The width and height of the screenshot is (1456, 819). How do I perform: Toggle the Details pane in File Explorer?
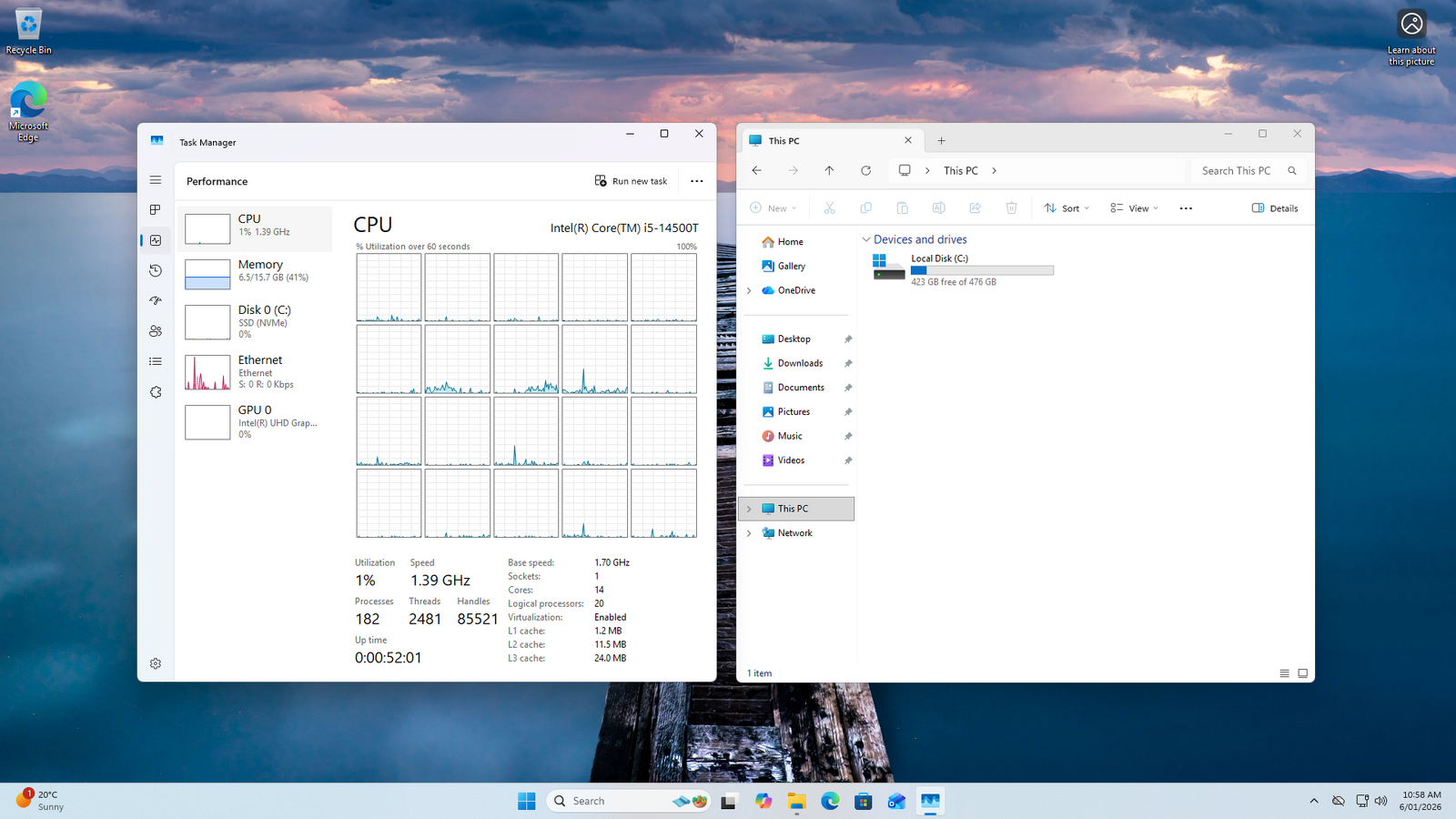click(1275, 208)
